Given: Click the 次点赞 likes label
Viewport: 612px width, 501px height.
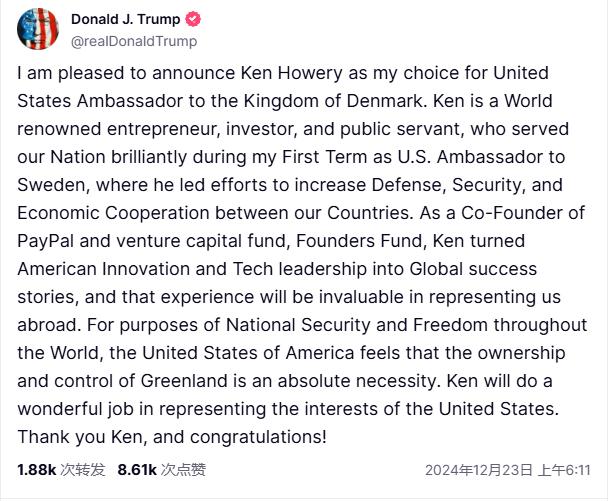Looking at the screenshot, I should pyautogui.click(x=184, y=469).
